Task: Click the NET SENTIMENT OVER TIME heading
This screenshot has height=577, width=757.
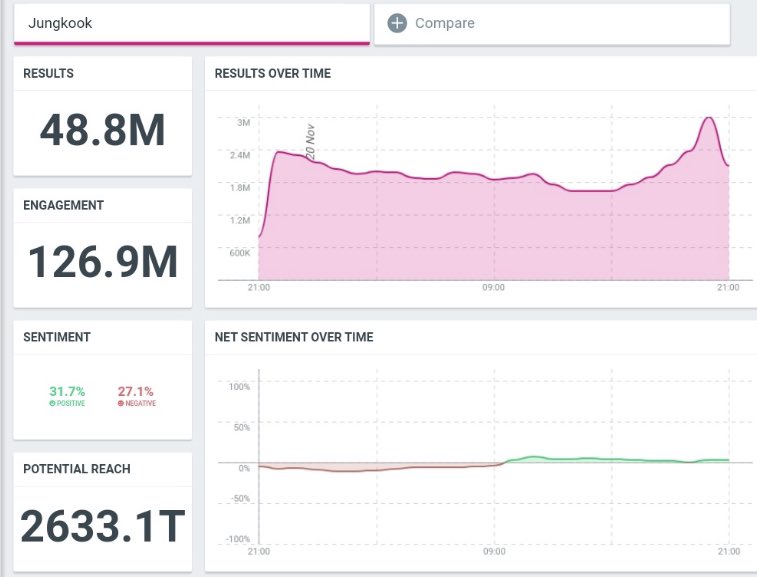Action: click(294, 337)
